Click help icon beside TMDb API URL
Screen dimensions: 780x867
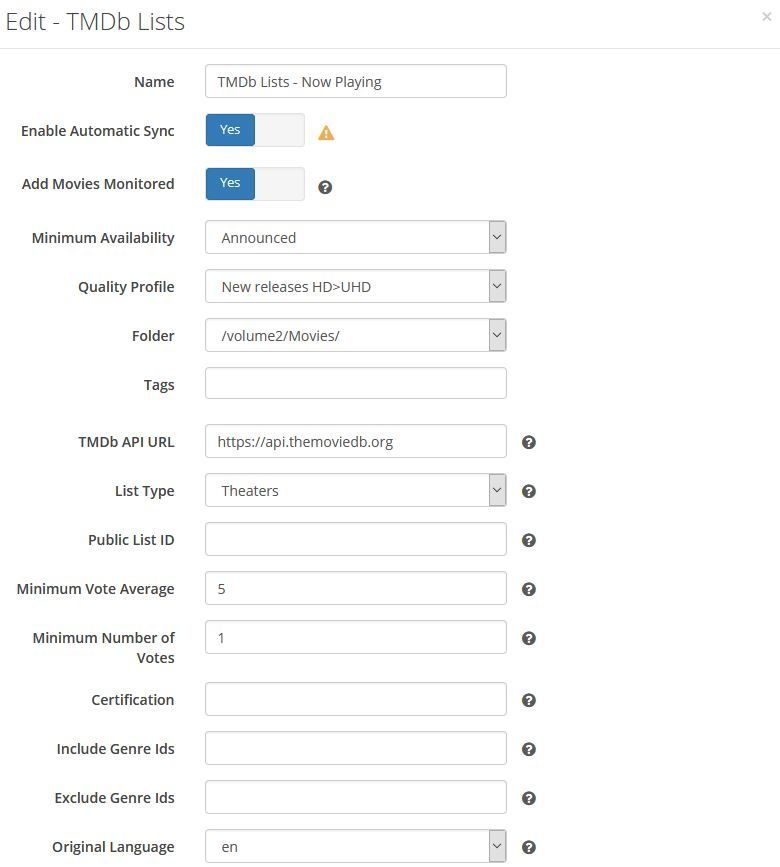[529, 442]
